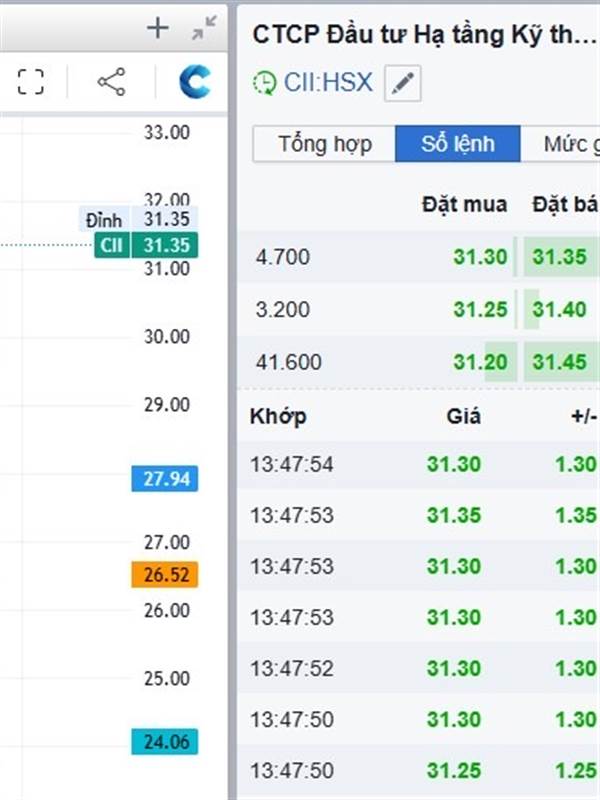
Task: Click the blue 27.94 price marker
Action: pos(165,479)
